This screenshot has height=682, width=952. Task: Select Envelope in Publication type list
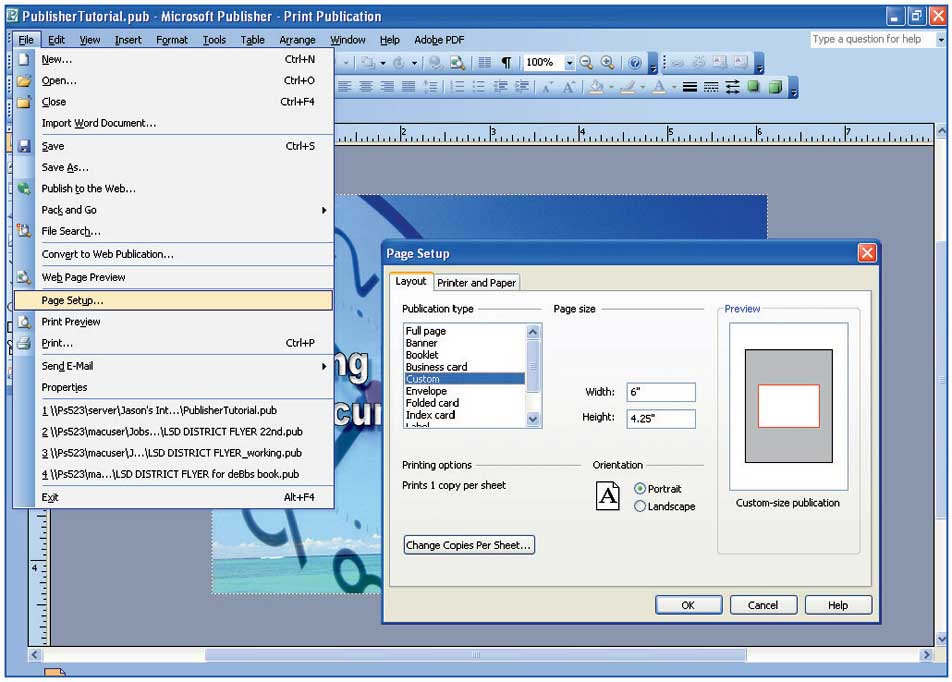(x=464, y=391)
